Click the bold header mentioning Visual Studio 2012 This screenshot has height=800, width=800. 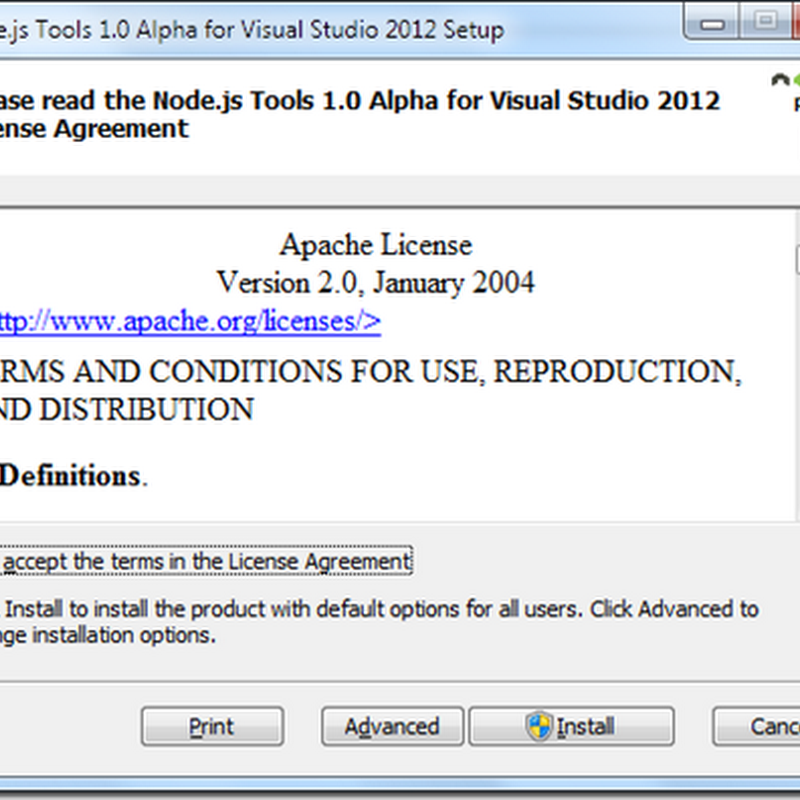360,101
